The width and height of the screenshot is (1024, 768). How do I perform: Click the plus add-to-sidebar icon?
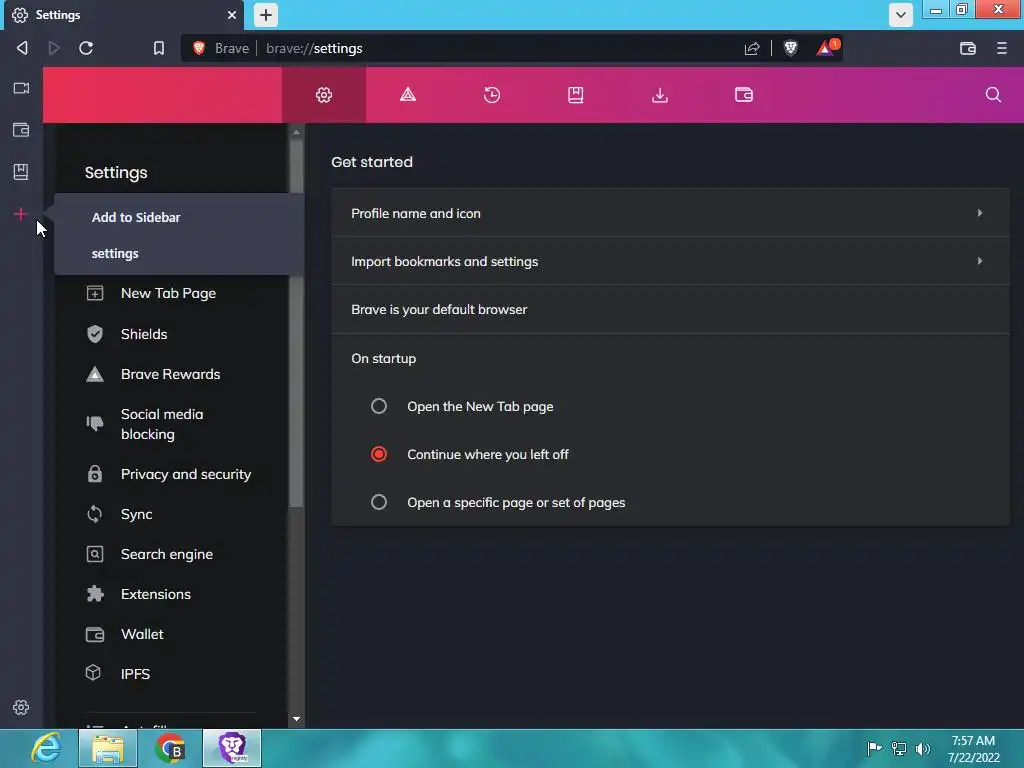[21, 214]
